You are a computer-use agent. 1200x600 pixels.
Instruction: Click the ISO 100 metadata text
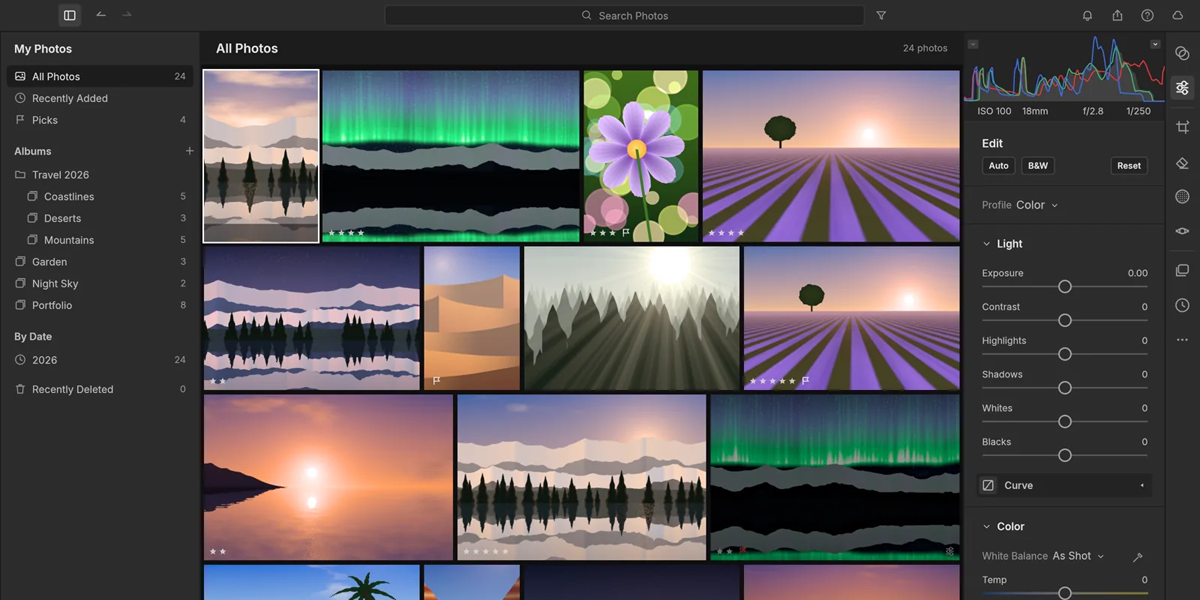(x=994, y=111)
